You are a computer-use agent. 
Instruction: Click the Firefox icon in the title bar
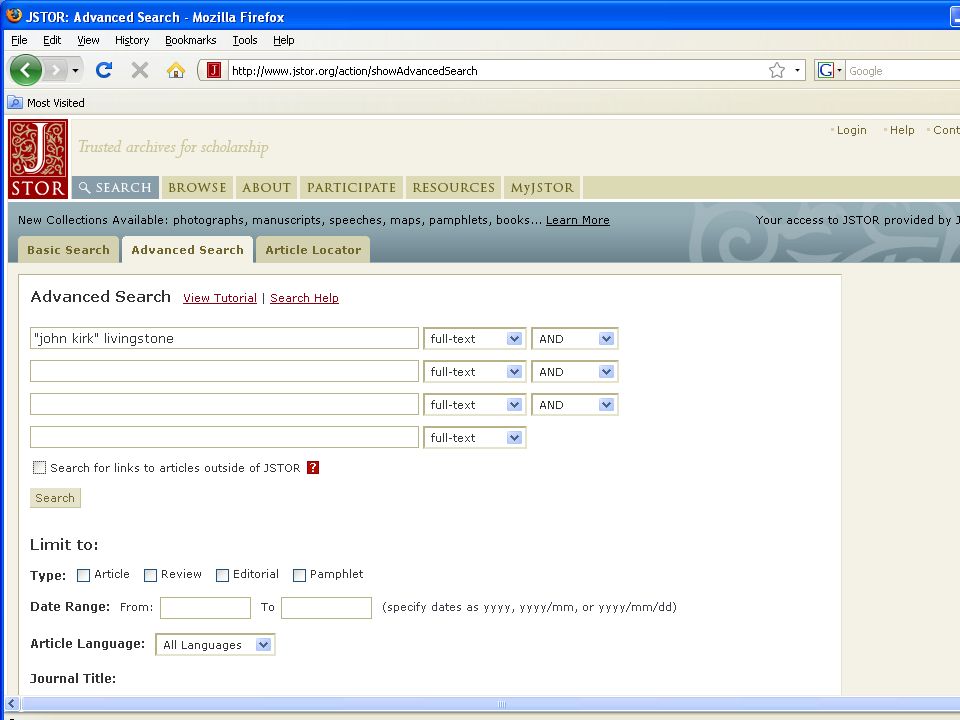click(x=14, y=16)
